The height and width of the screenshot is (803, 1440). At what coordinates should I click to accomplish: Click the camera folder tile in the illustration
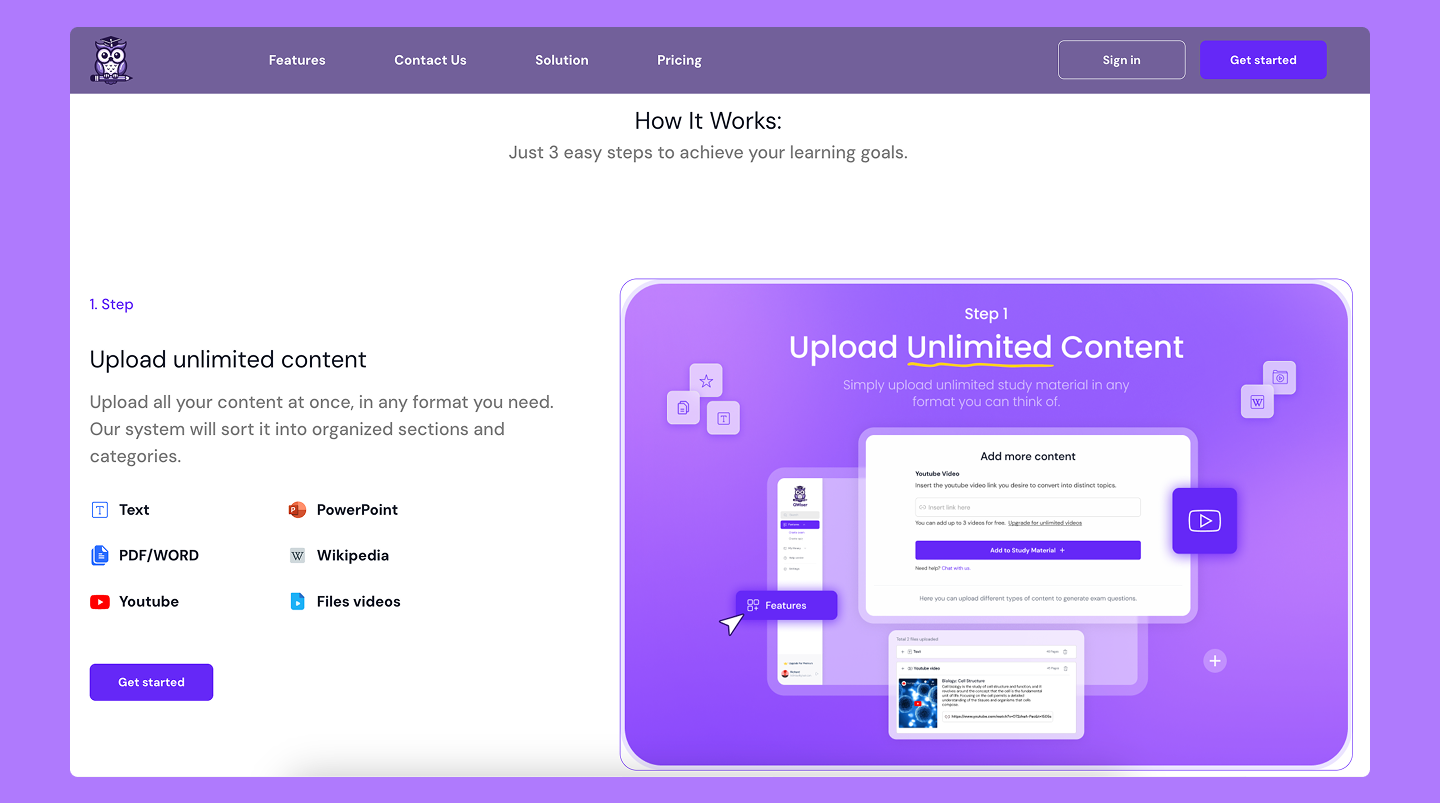[x=1279, y=378]
